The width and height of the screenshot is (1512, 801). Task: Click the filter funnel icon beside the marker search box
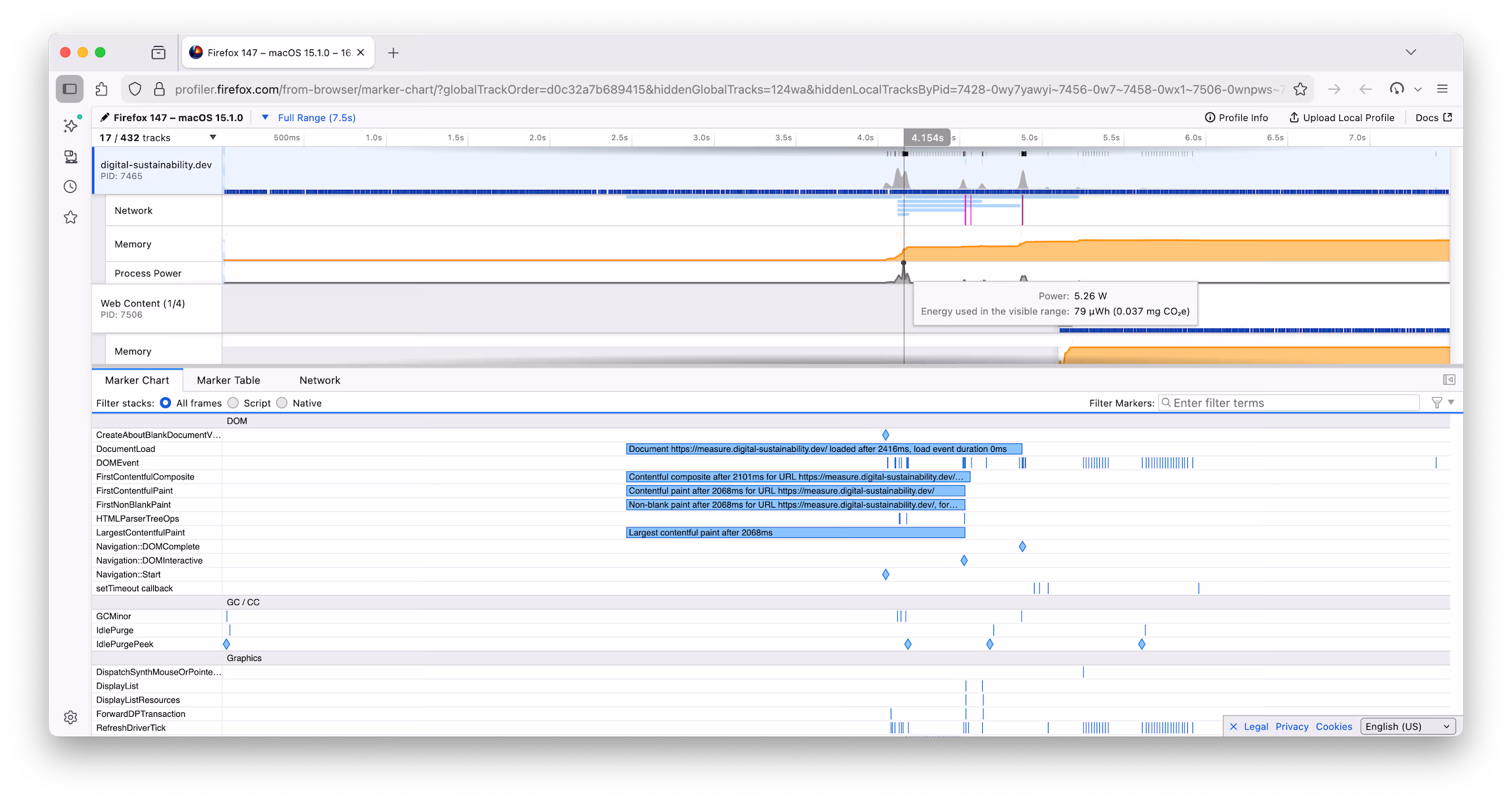coord(1438,402)
